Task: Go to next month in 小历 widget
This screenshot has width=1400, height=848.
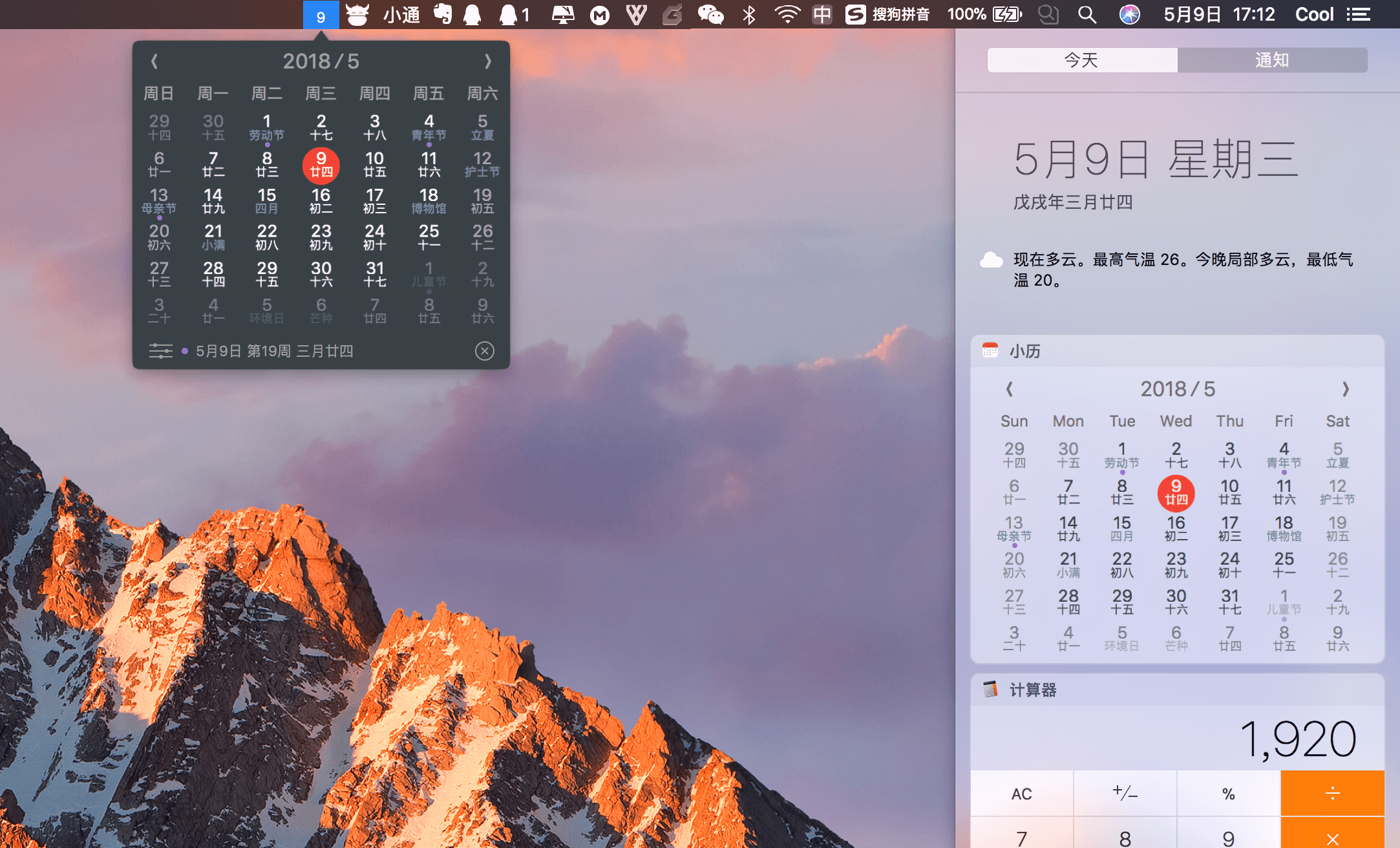Action: pyautogui.click(x=1346, y=389)
